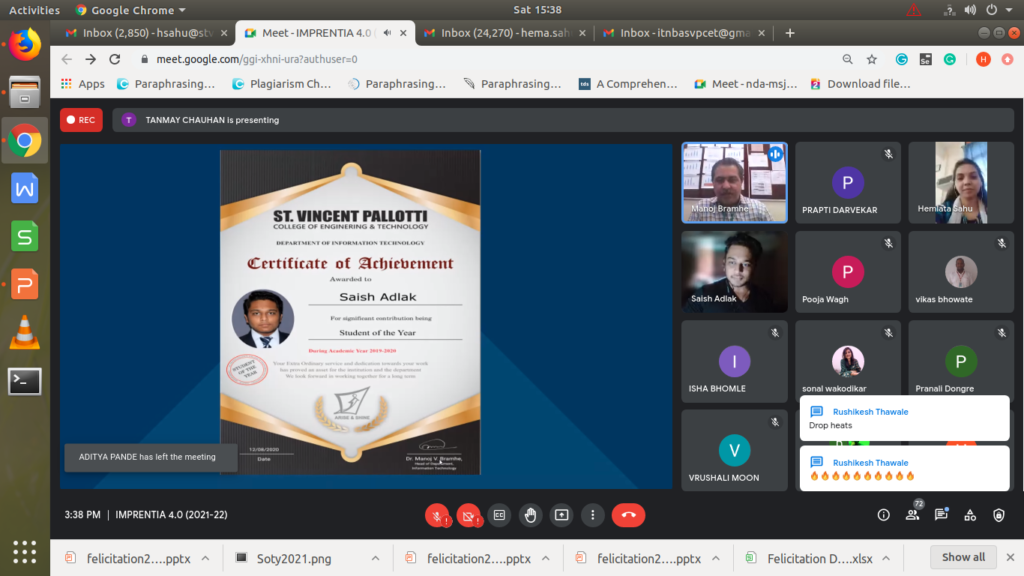This screenshot has width=1024, height=576.
Task: Show participants list with 72 badge
Action: tap(913, 514)
